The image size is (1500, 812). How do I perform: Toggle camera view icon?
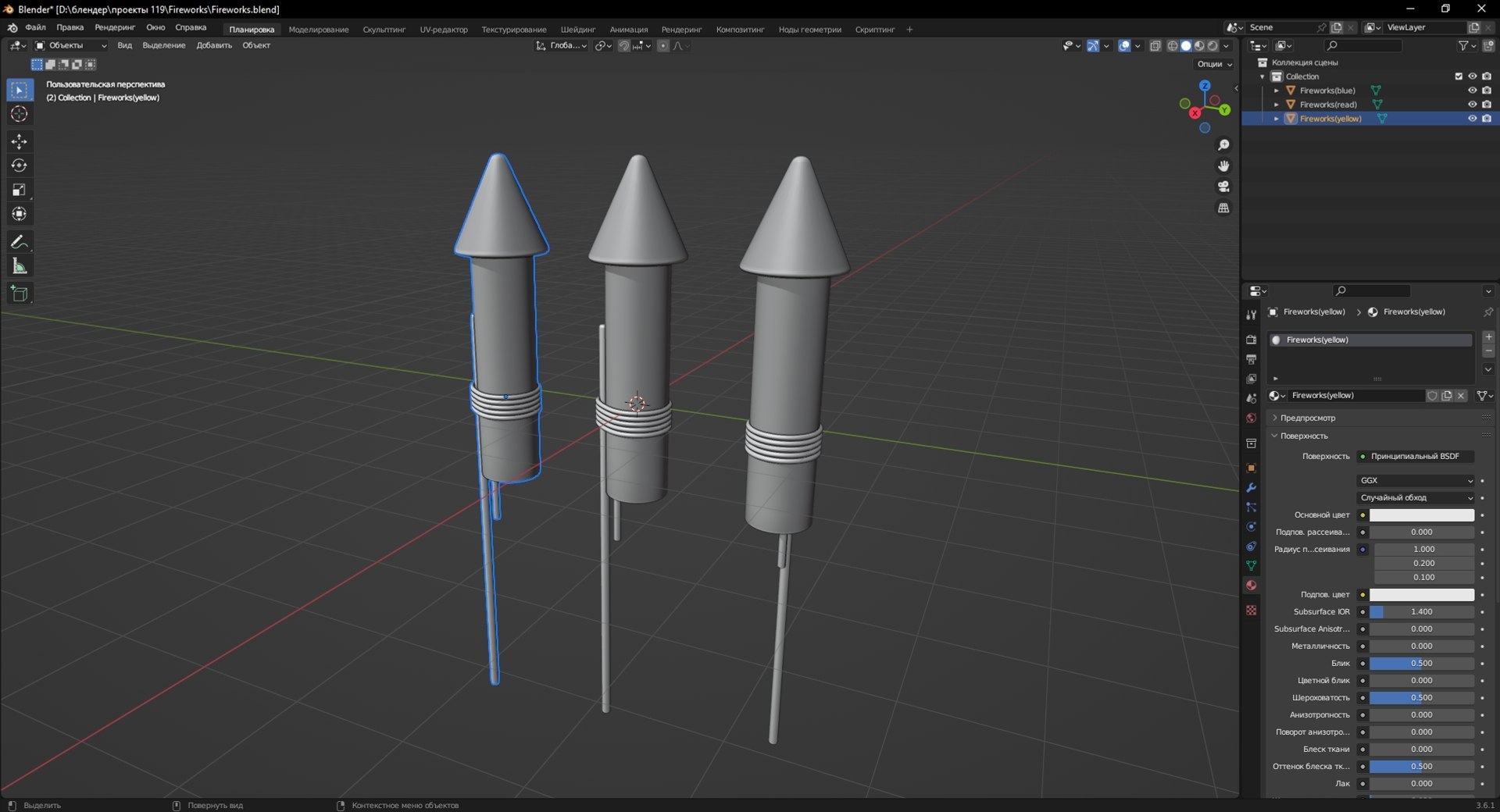1223,187
